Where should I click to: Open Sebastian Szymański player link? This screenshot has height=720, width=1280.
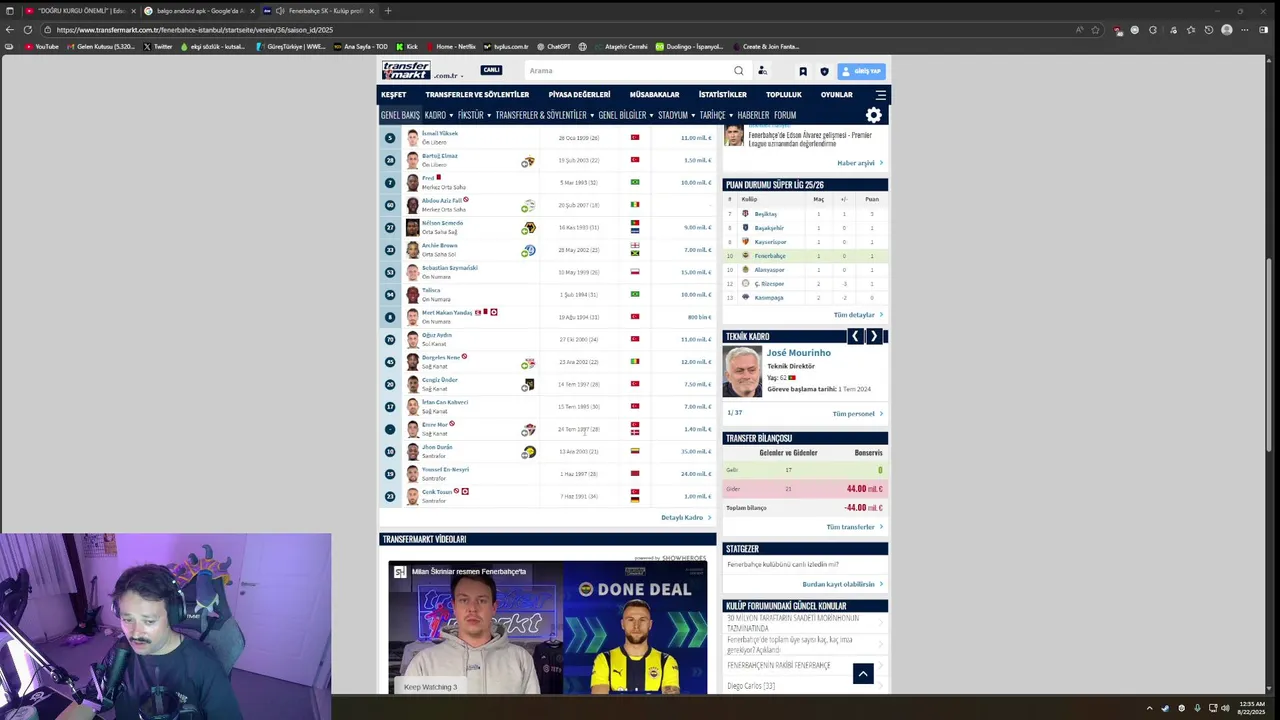tap(450, 268)
